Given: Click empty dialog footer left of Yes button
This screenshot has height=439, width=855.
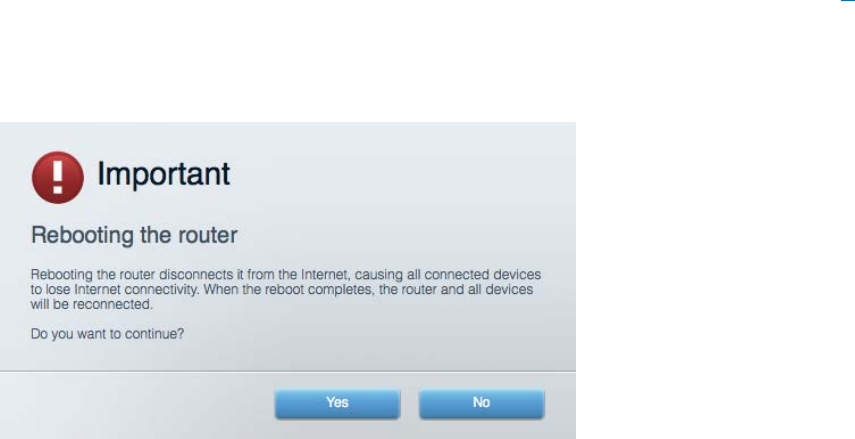Looking at the screenshot, I should pos(136,405).
